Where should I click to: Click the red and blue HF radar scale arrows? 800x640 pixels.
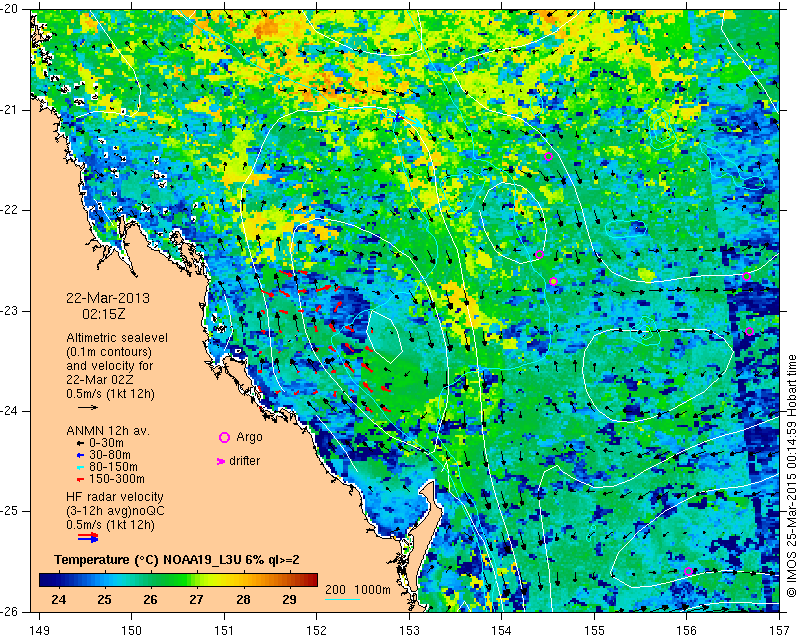tap(88, 537)
